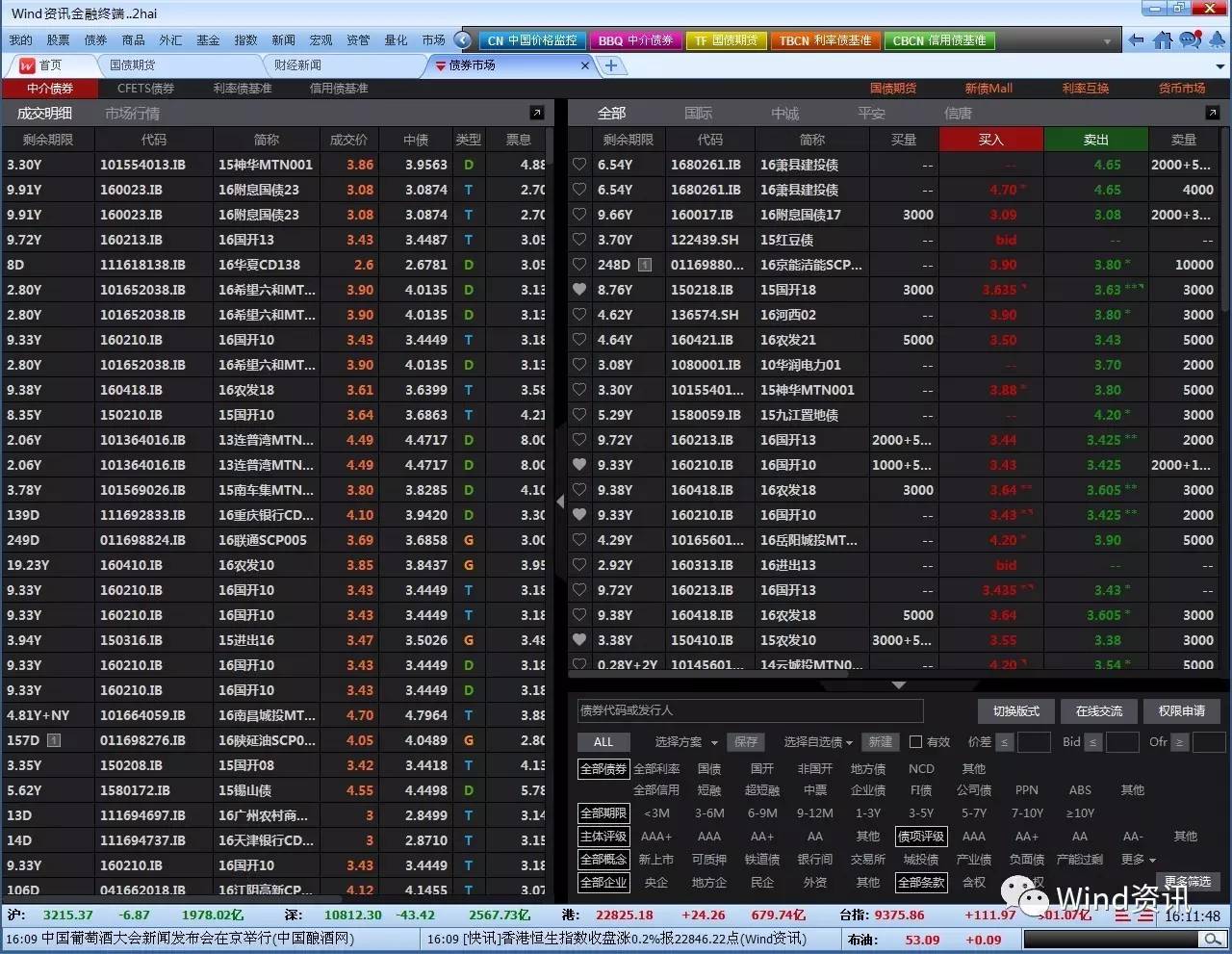Filter by 城投债 concept
The height and width of the screenshot is (954, 1232).
click(x=921, y=860)
